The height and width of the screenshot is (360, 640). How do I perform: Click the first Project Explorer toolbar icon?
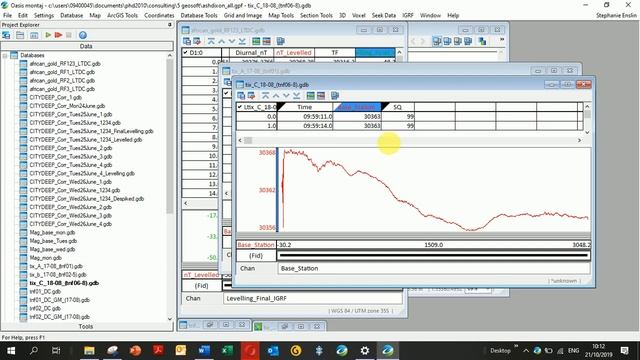[x=6, y=35]
